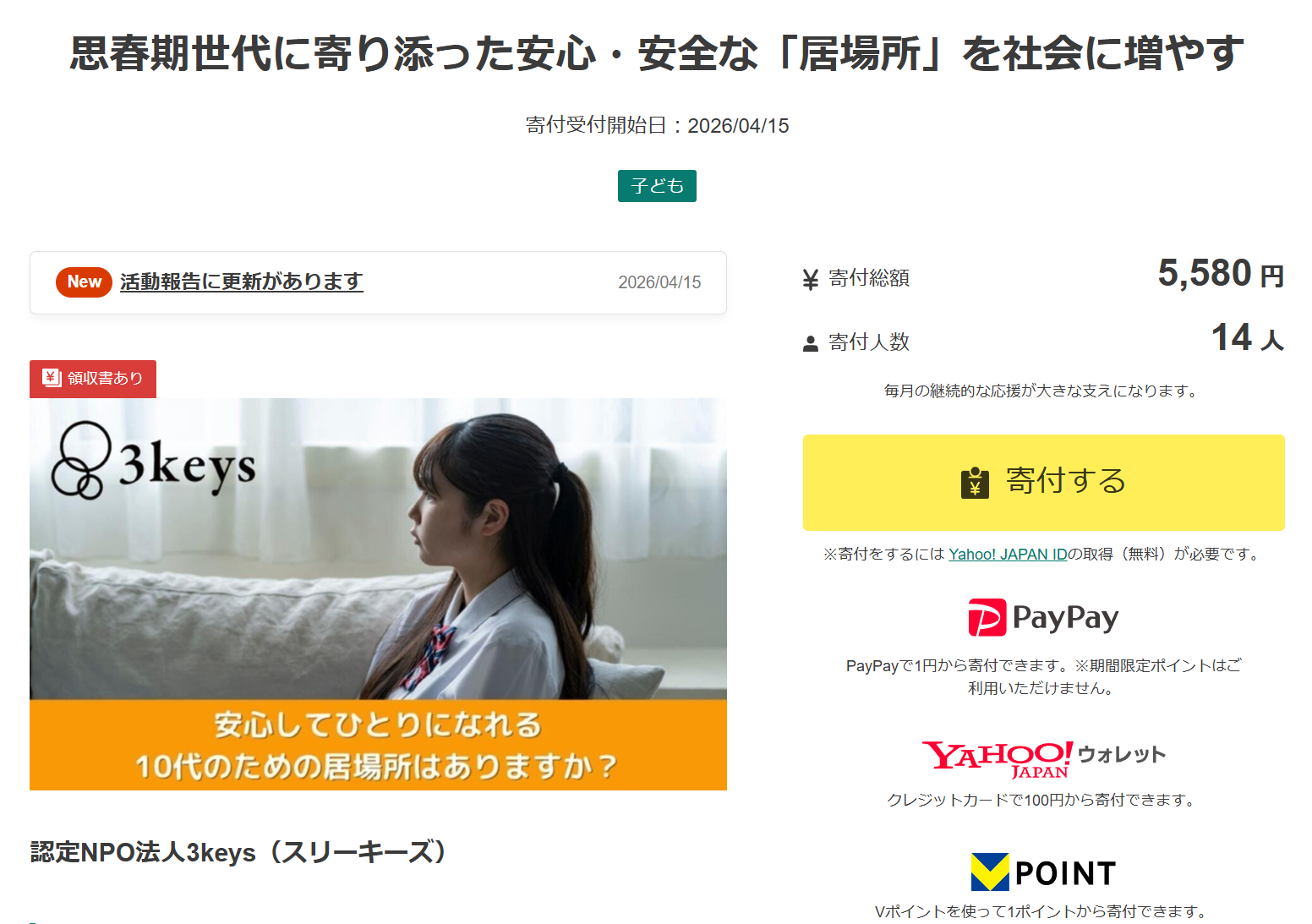This screenshot has width=1312, height=924.
Task: Click the 領収書あり receipt badge
Action: [93, 379]
